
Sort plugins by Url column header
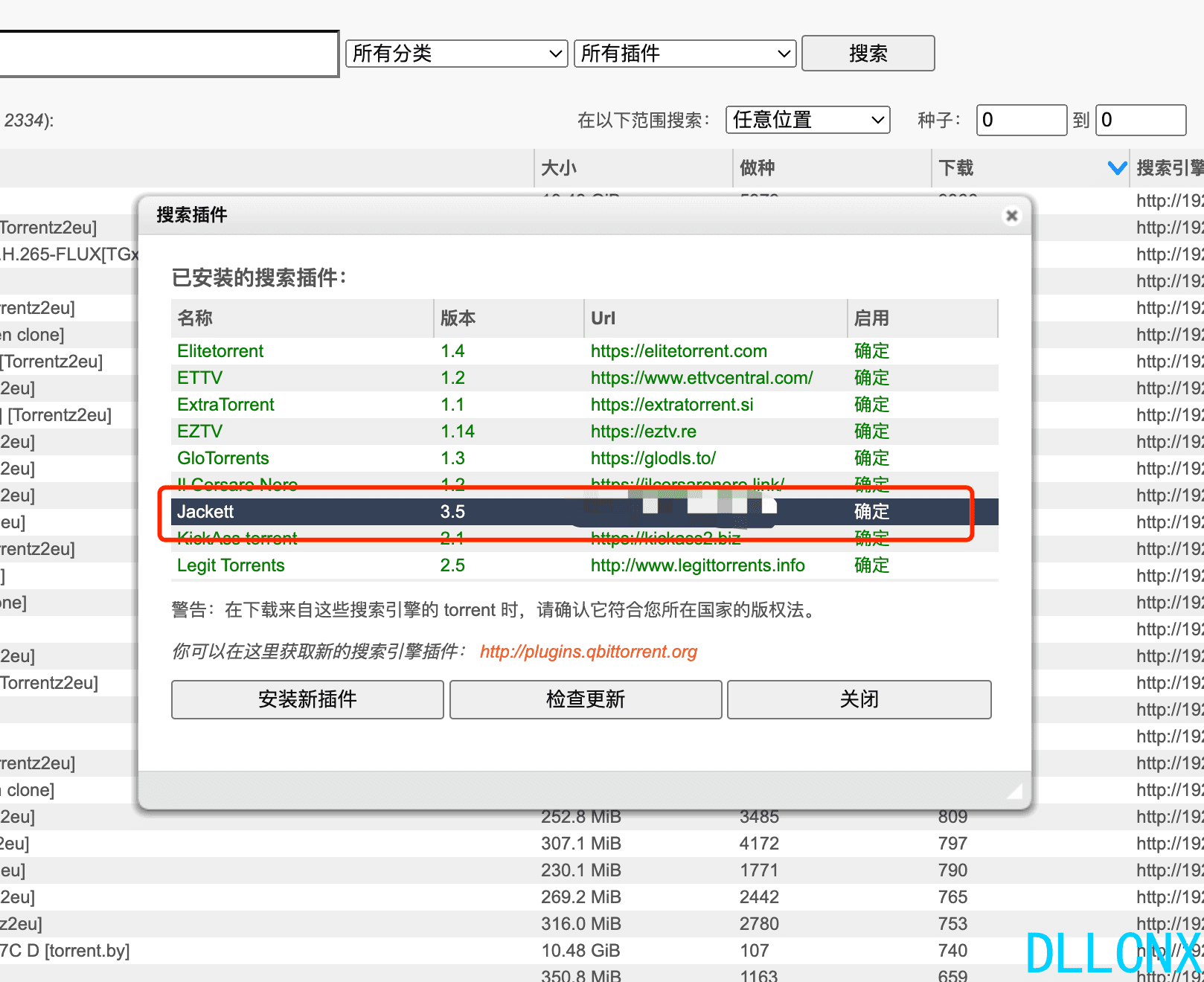click(x=716, y=318)
